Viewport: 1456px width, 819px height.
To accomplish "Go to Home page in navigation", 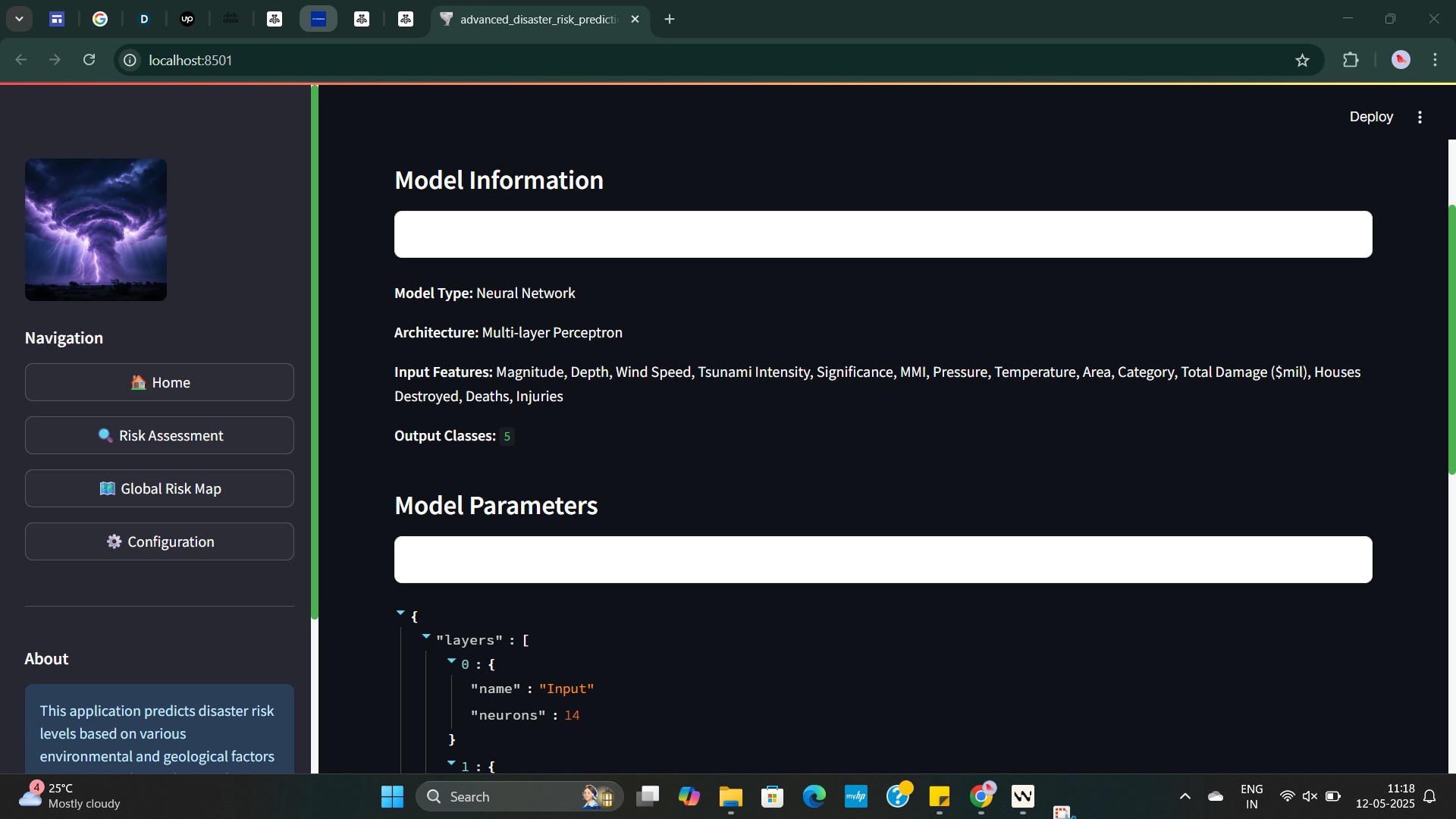I will 159,383.
